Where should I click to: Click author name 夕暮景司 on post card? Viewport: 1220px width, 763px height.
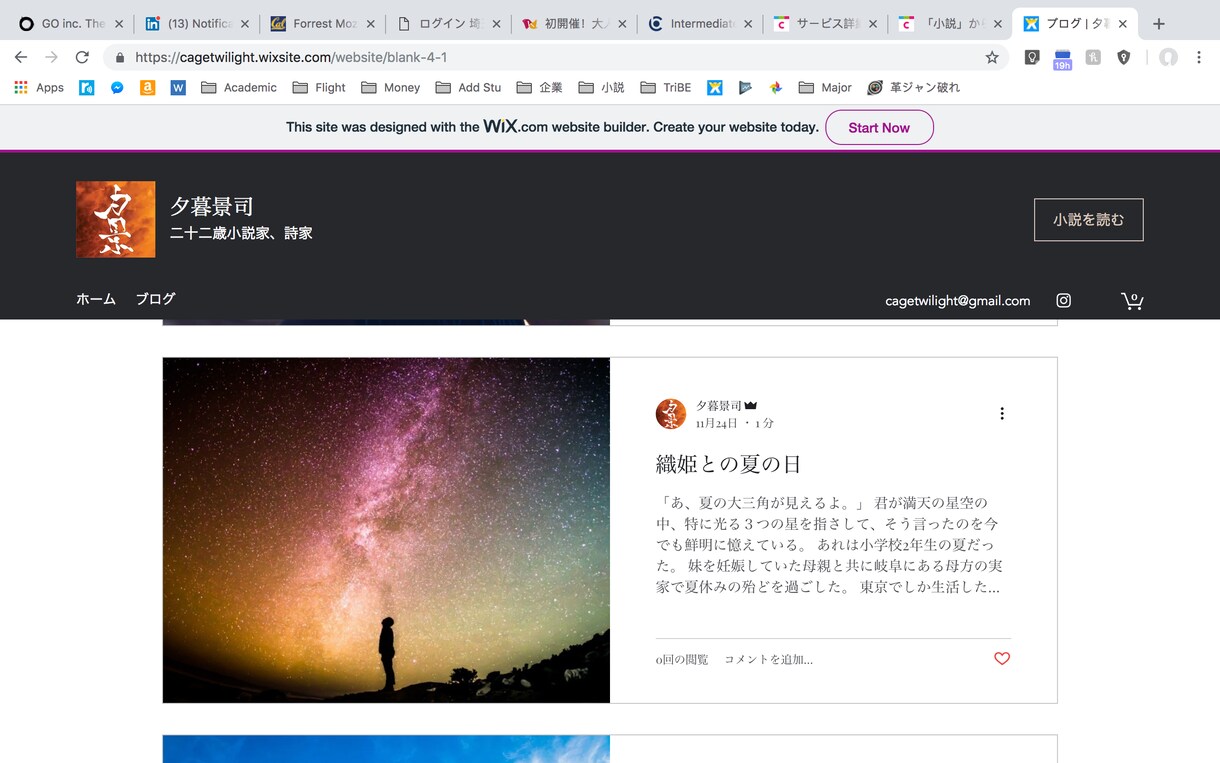(719, 405)
